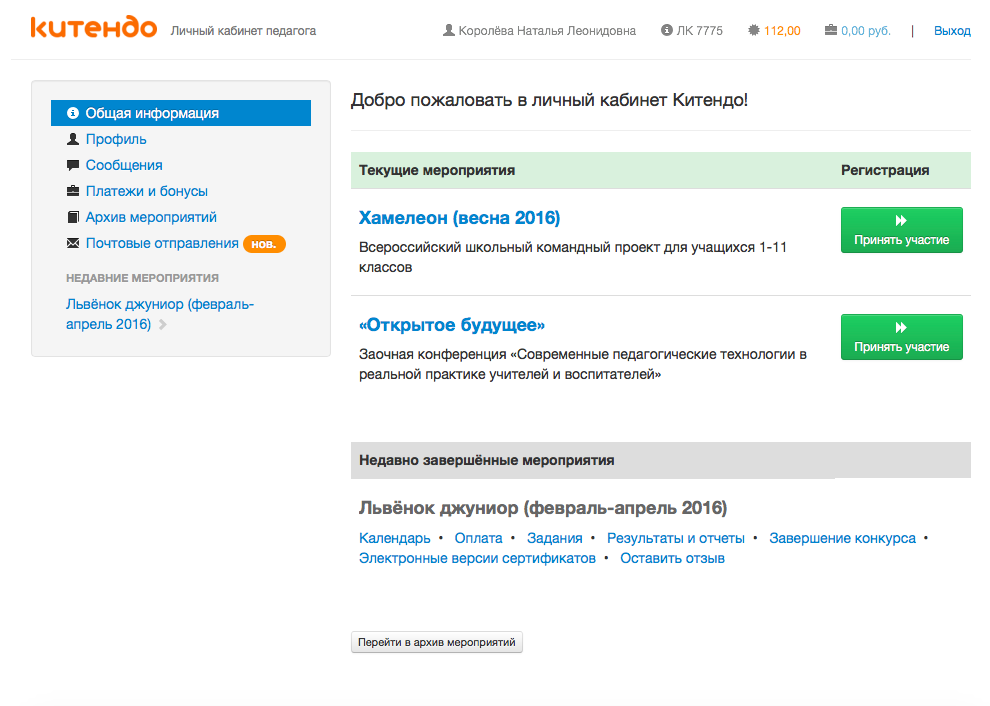Viewport: 990px width, 706px height.
Task: Click the Недавние мероприятия sidebar heading
Action: tap(143, 278)
